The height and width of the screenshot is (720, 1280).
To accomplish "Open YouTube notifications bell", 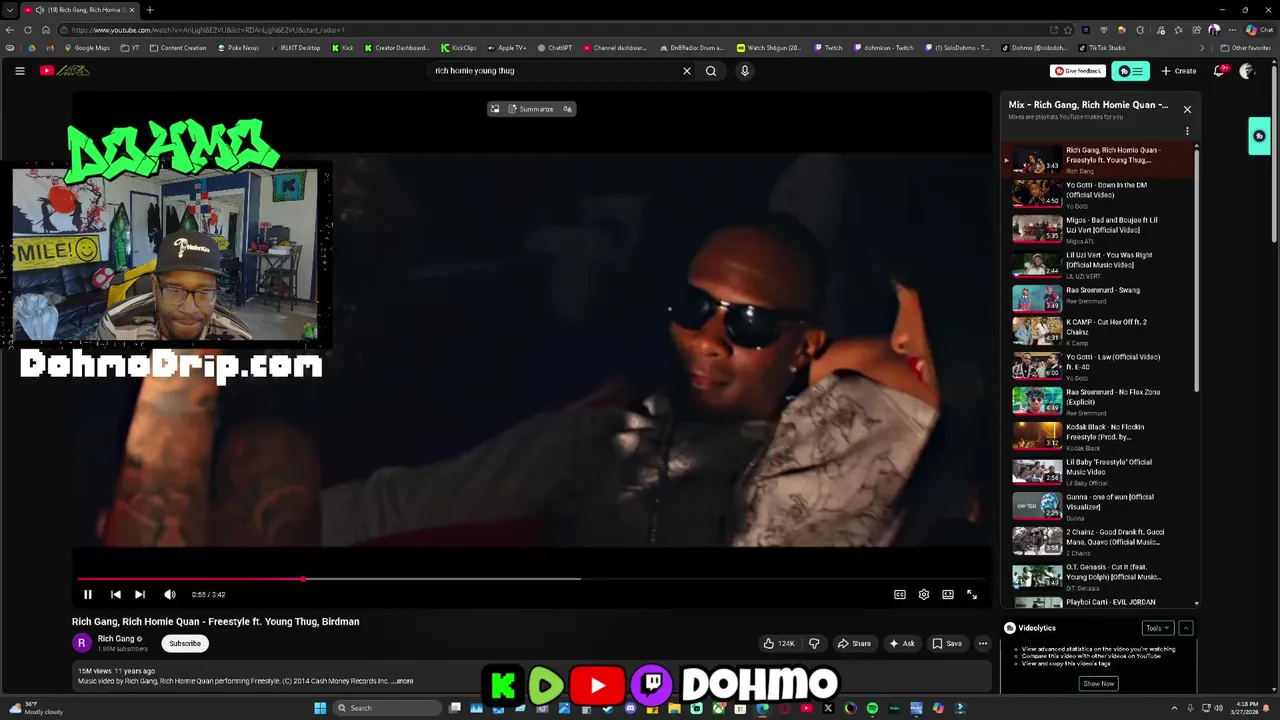I will tap(1219, 71).
